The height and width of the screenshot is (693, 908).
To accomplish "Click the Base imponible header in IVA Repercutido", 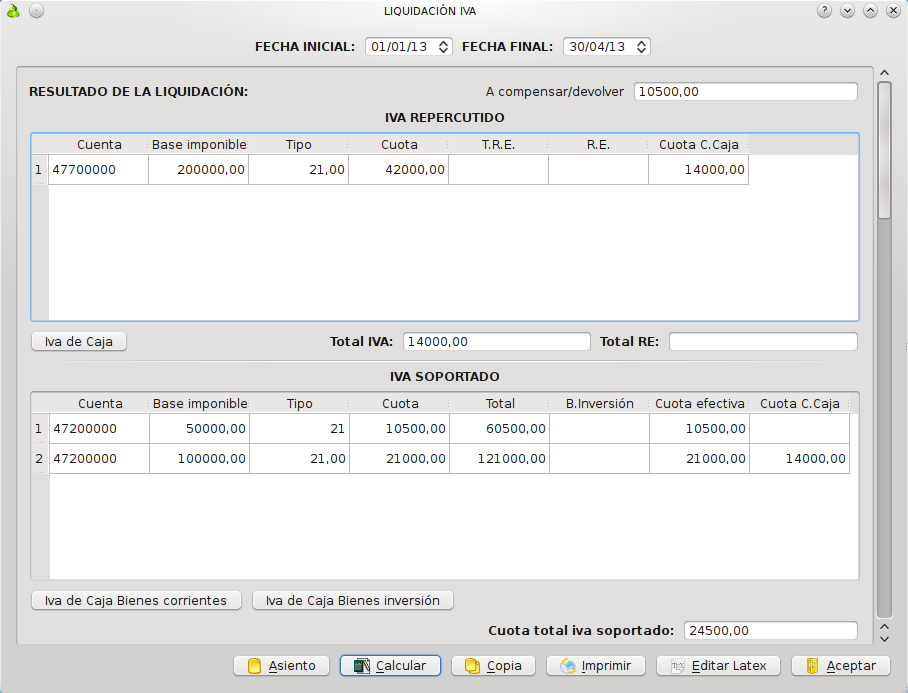I will click(x=199, y=145).
